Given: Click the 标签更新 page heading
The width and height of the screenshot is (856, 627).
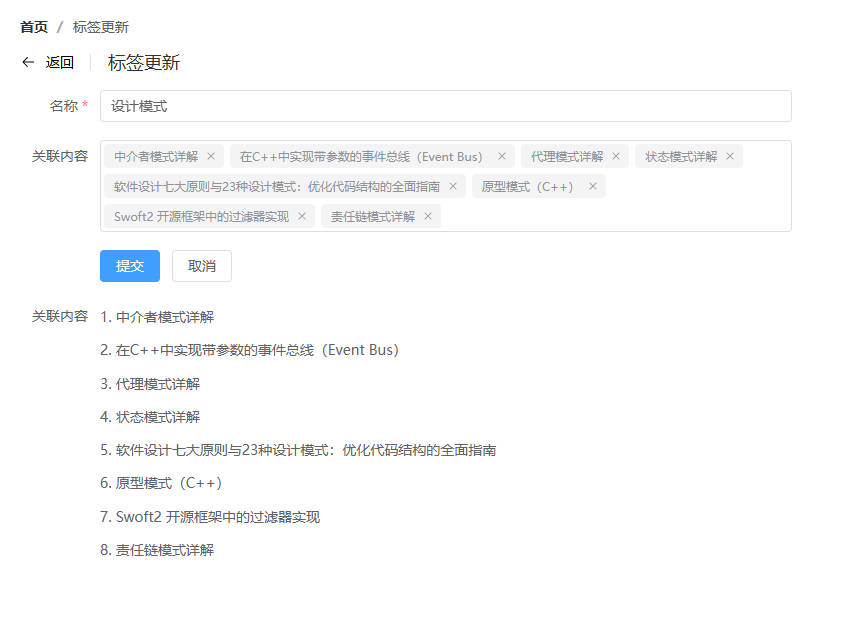Looking at the screenshot, I should (x=144, y=62).
